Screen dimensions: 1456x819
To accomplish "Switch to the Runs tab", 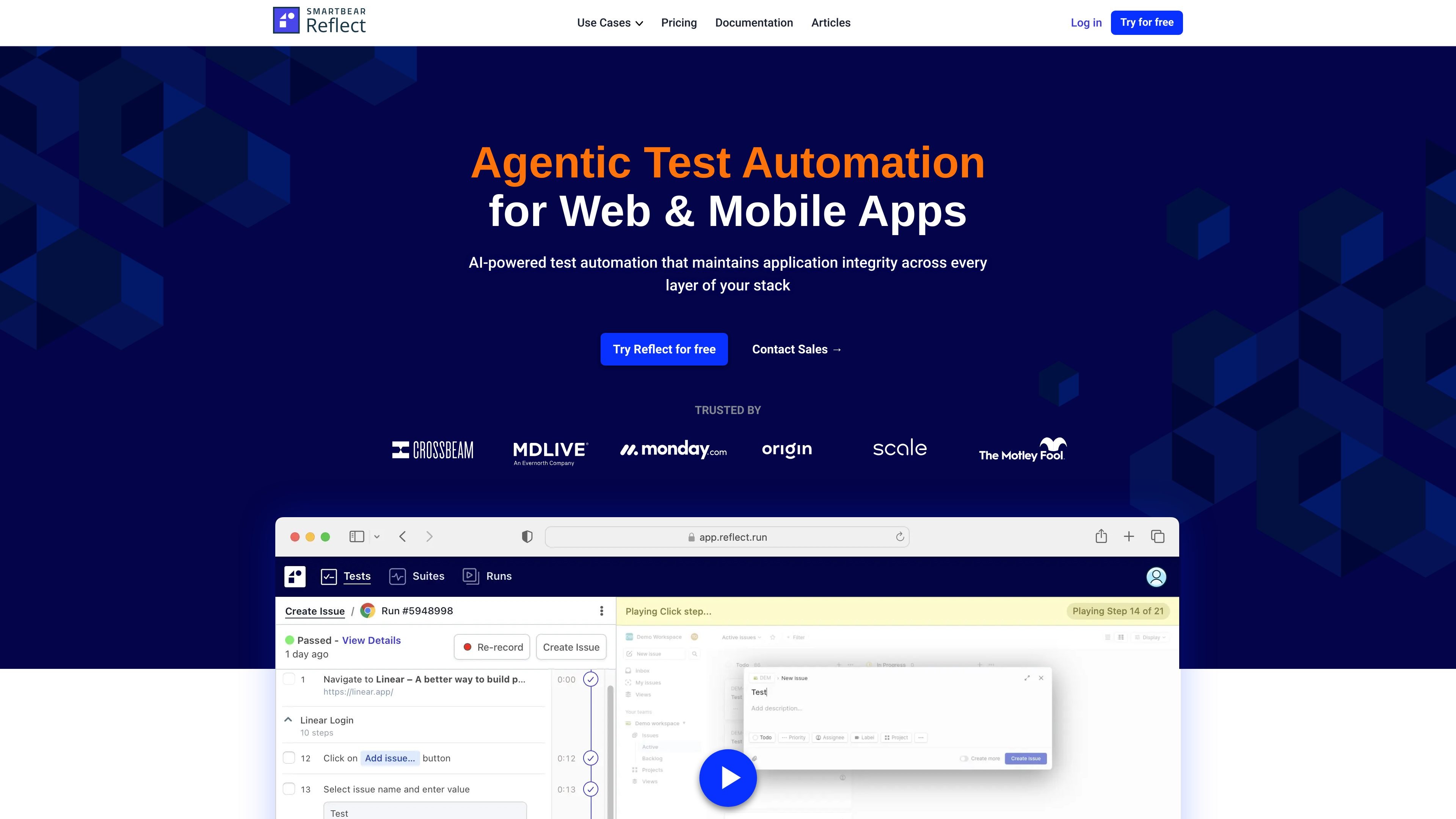I will tap(487, 576).
